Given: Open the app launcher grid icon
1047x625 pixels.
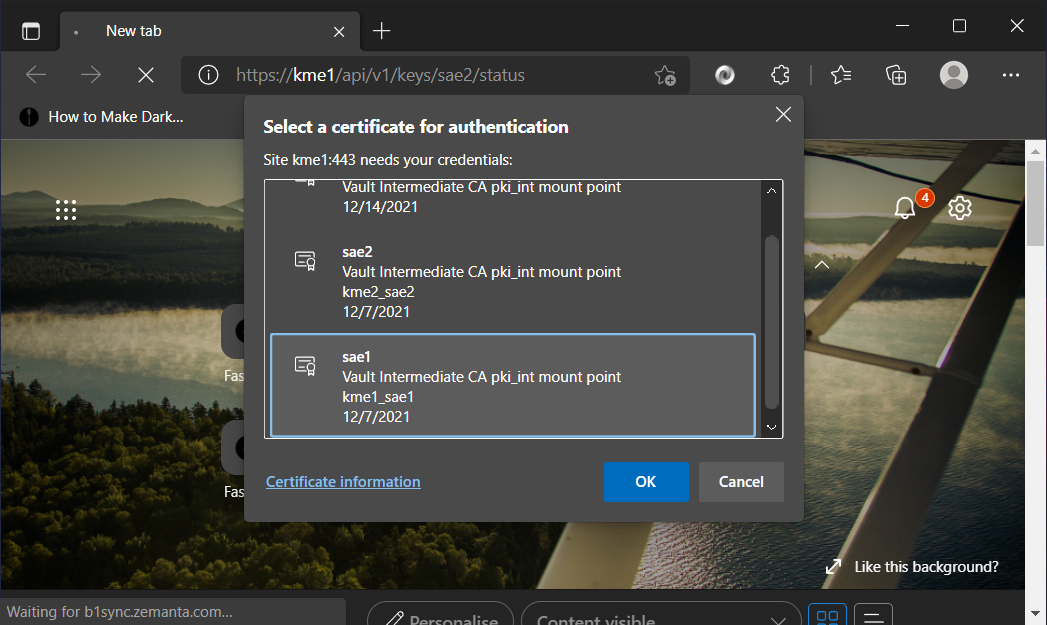Looking at the screenshot, I should [65, 210].
